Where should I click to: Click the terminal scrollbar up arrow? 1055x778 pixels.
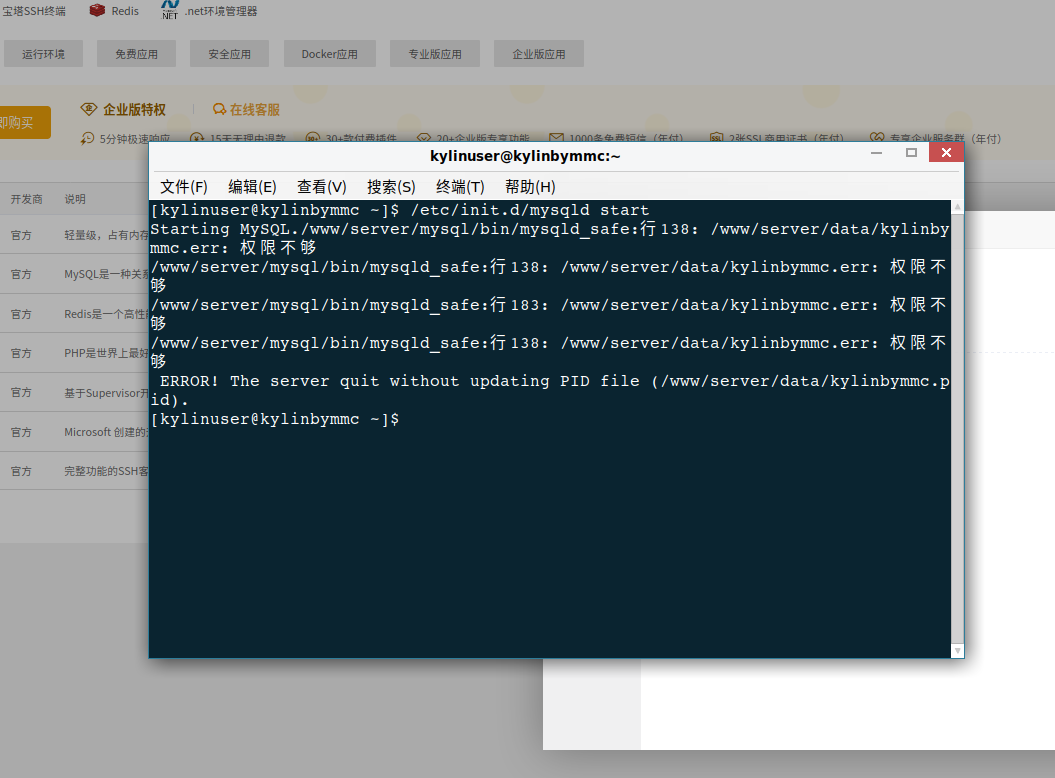957,207
